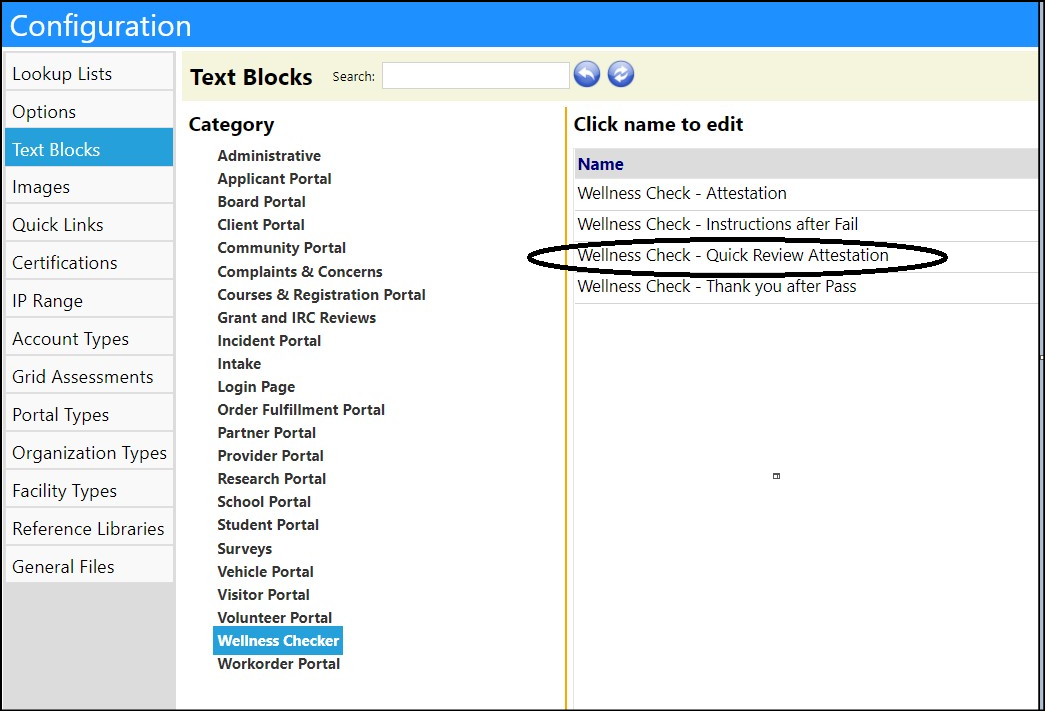Image resolution: width=1045 pixels, height=711 pixels.
Task: Select the School Portal category
Action: click(264, 501)
